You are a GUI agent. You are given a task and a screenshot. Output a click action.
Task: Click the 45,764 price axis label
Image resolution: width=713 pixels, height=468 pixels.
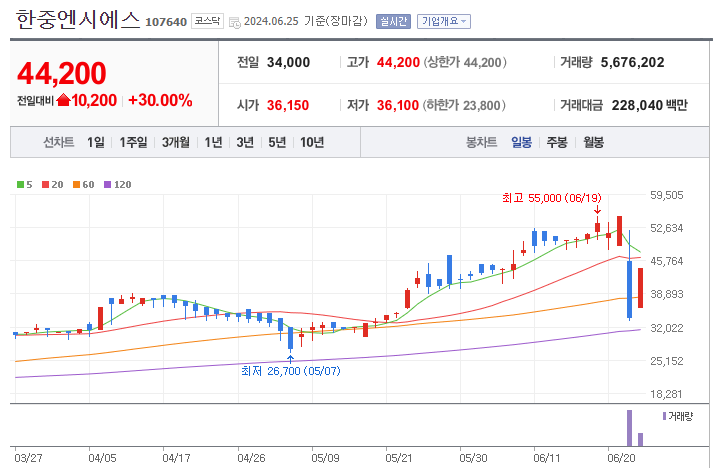(667, 261)
